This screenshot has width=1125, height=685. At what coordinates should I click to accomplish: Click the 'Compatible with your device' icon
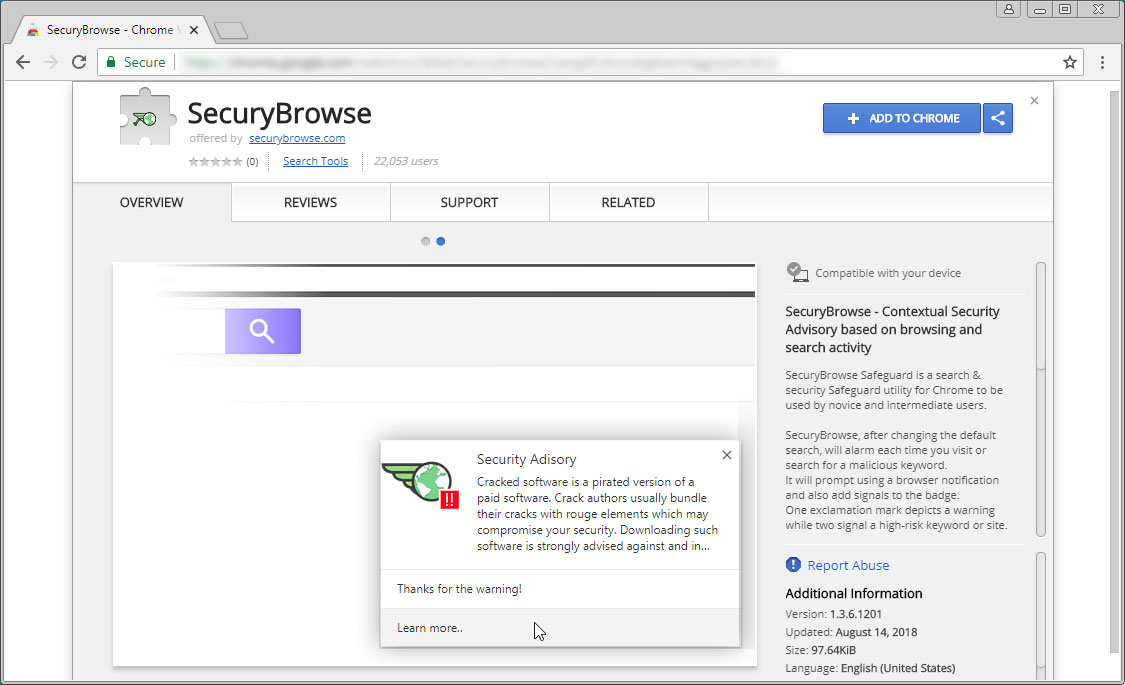tap(797, 272)
